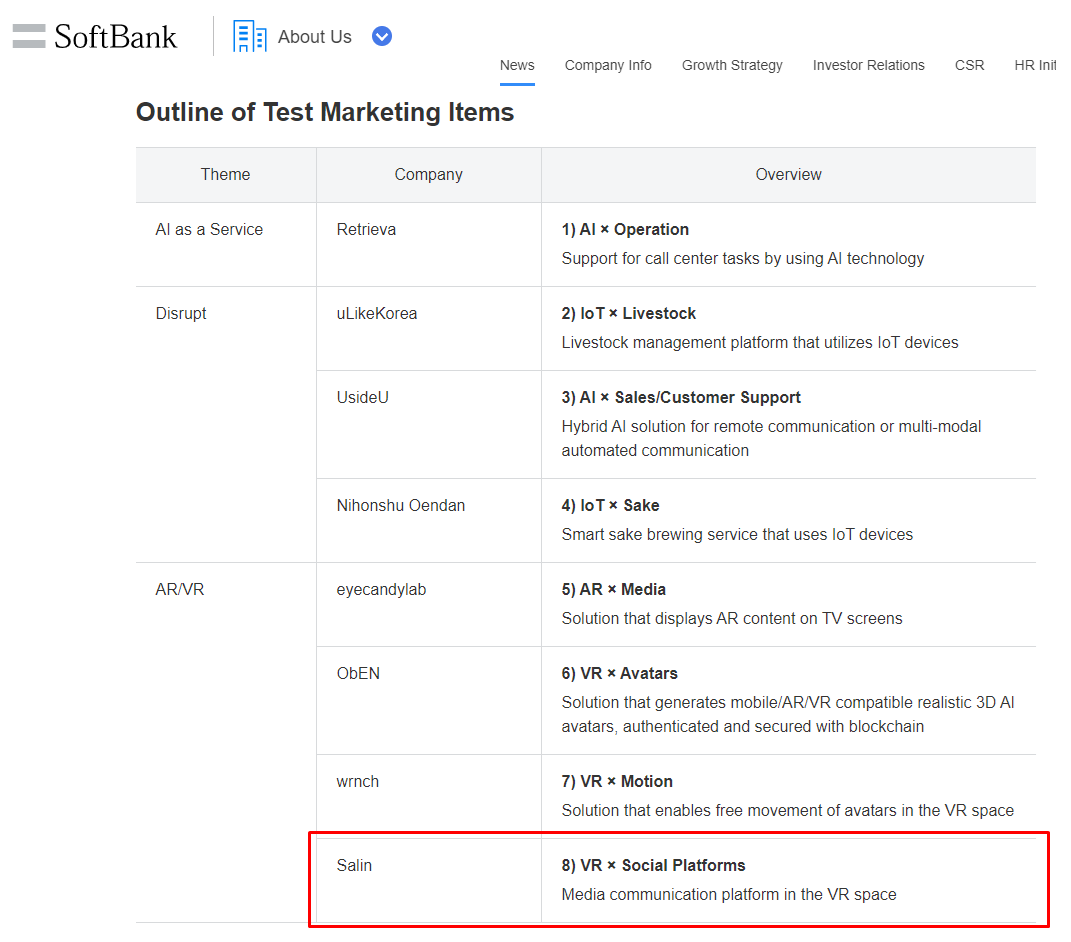Click the realistic 3D AI avatars description

(788, 715)
